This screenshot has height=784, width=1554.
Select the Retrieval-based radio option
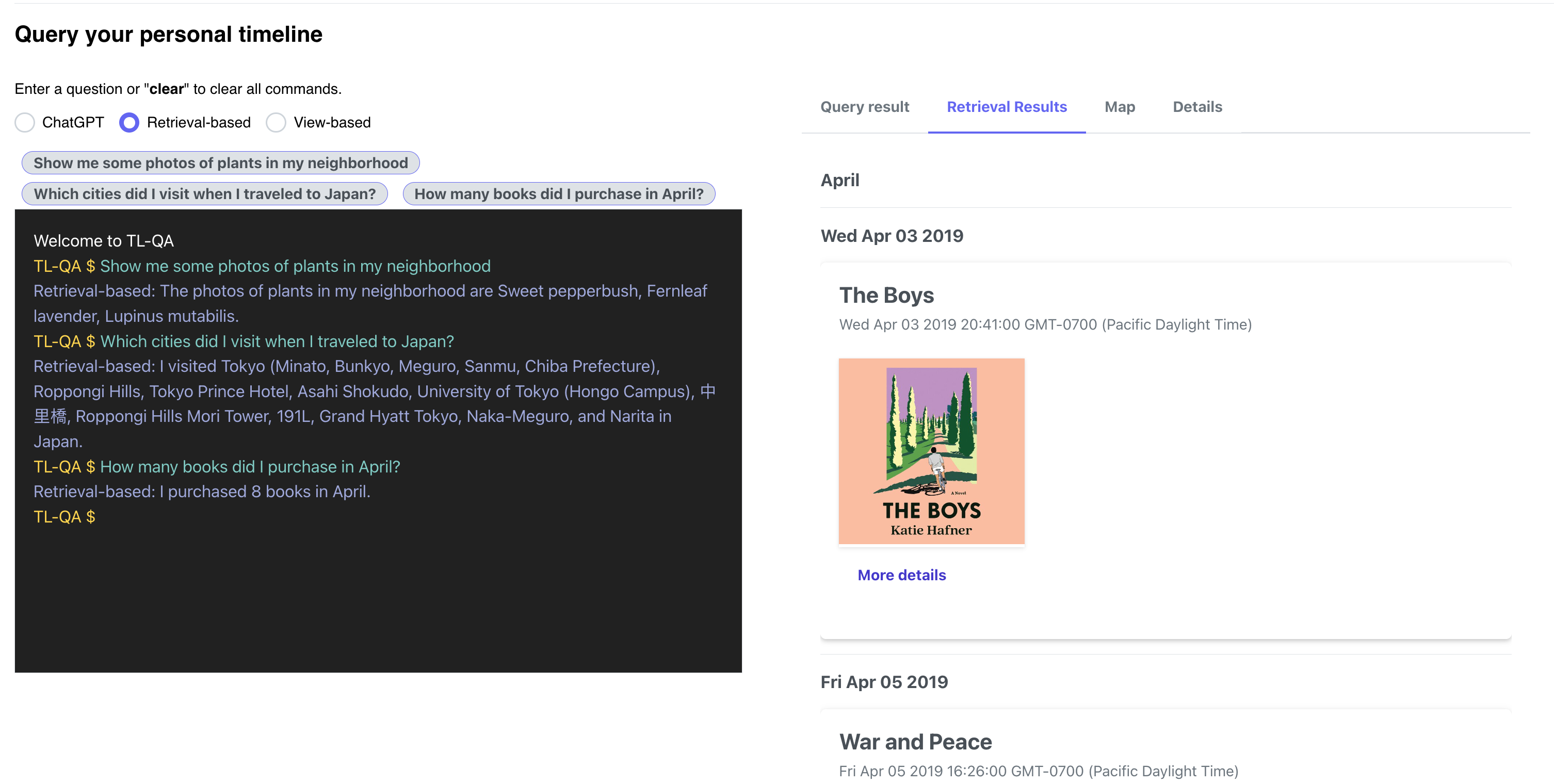[x=129, y=122]
